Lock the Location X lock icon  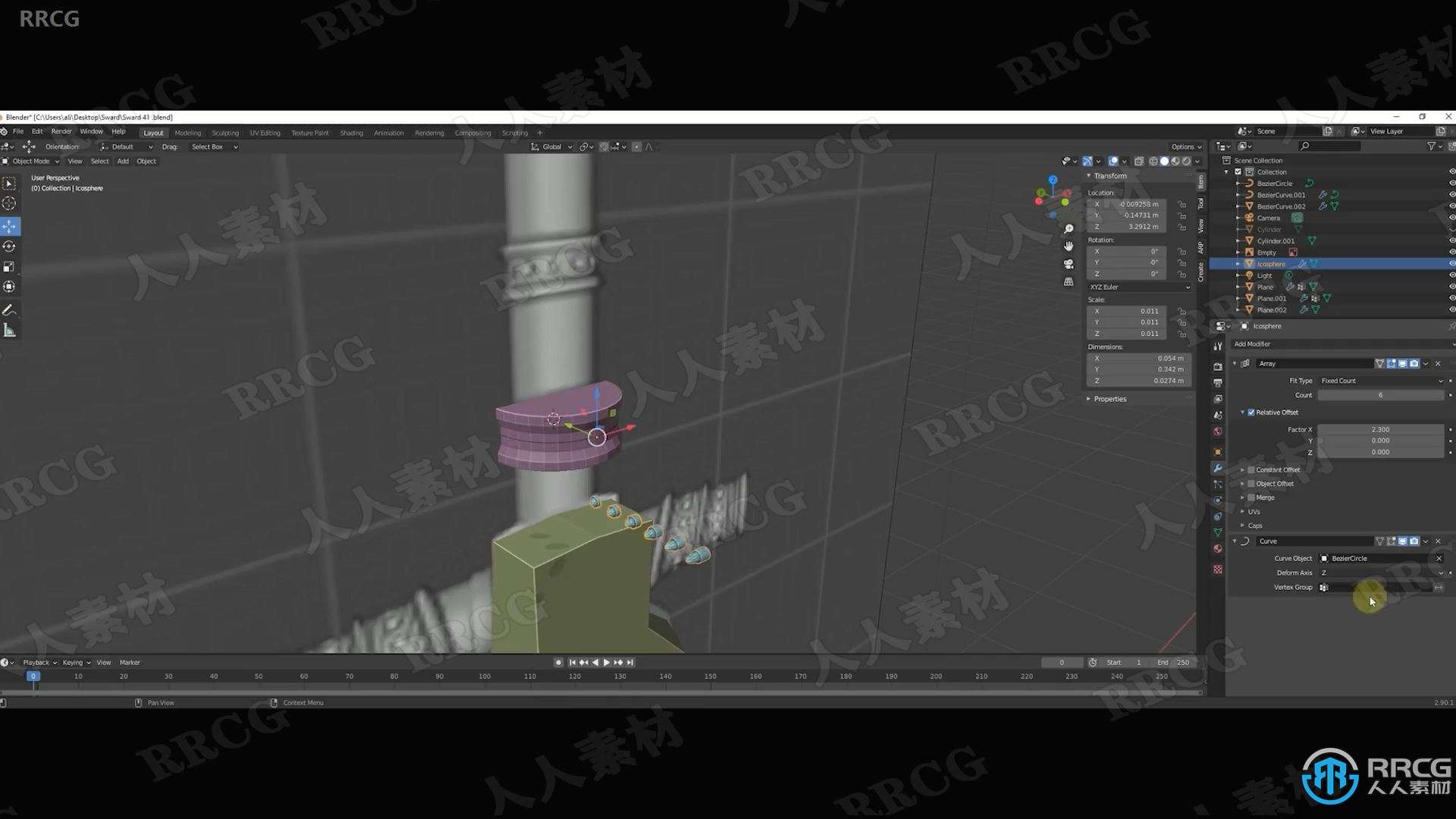1181,204
